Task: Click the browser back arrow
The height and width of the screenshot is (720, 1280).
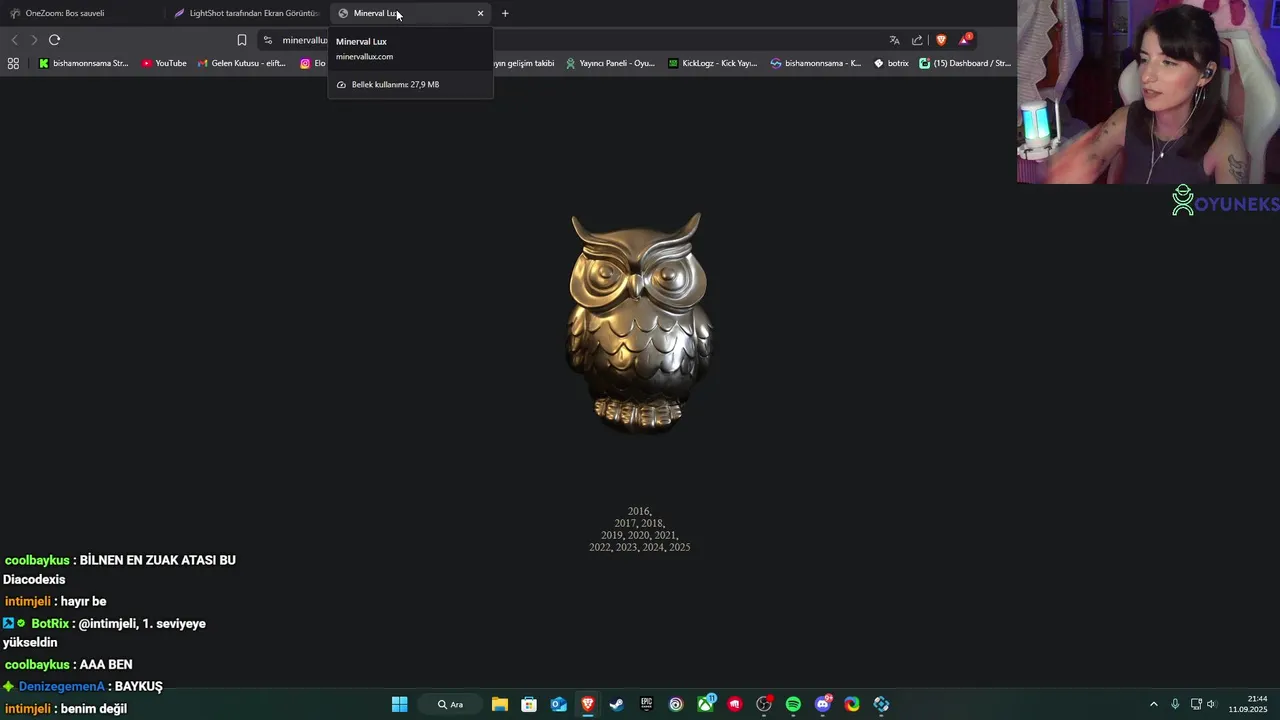Action: click(x=14, y=40)
